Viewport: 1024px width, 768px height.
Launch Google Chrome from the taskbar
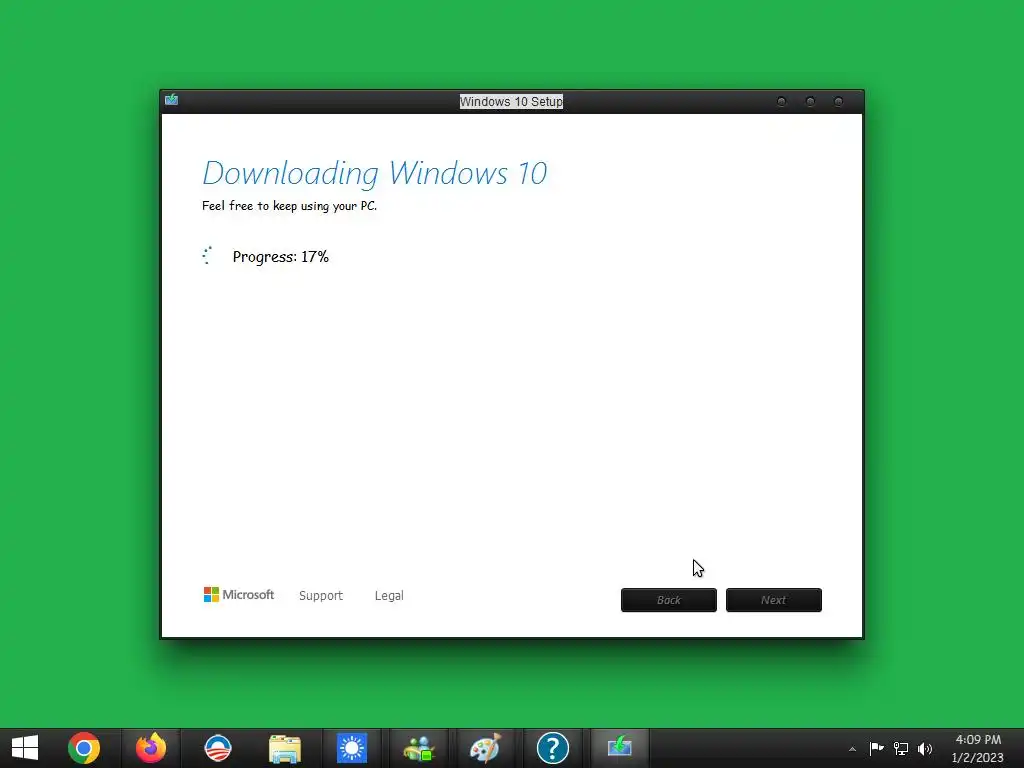84,748
